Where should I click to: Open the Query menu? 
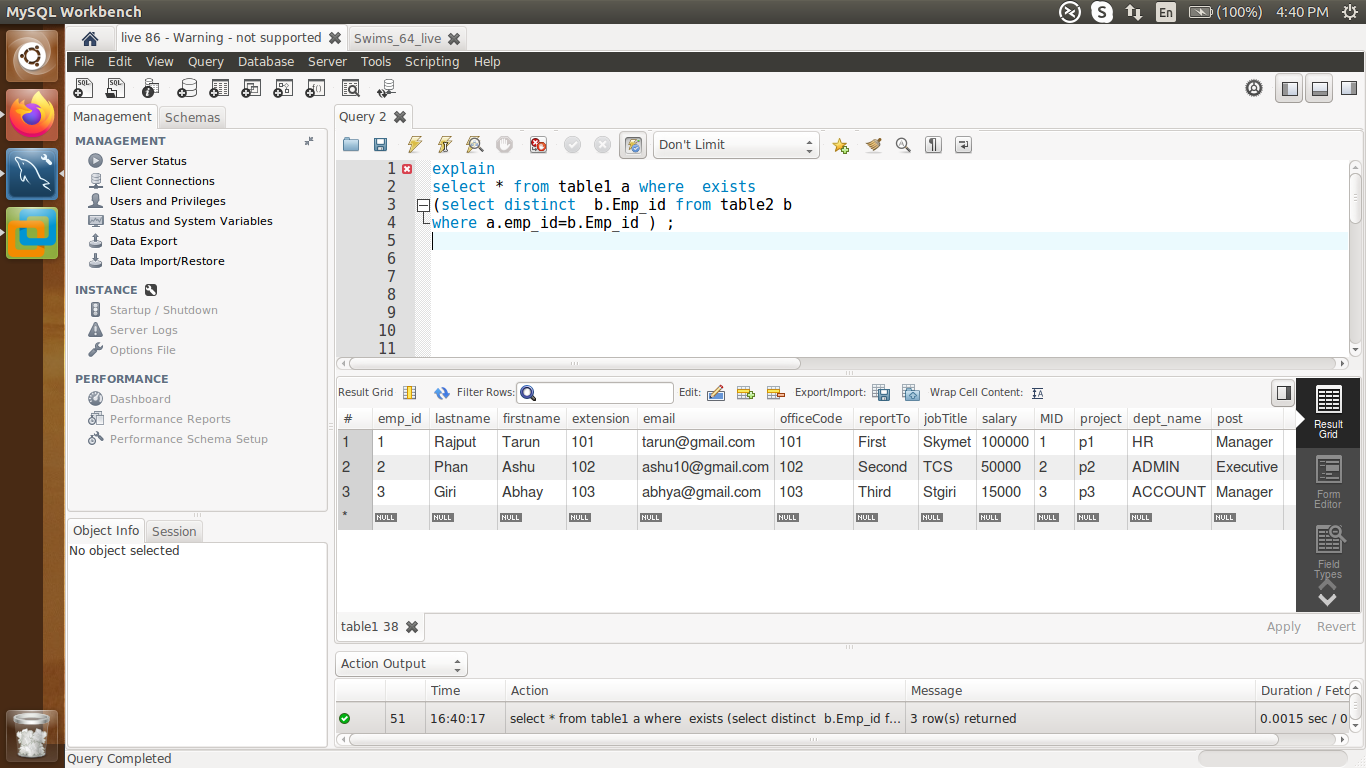click(x=206, y=61)
